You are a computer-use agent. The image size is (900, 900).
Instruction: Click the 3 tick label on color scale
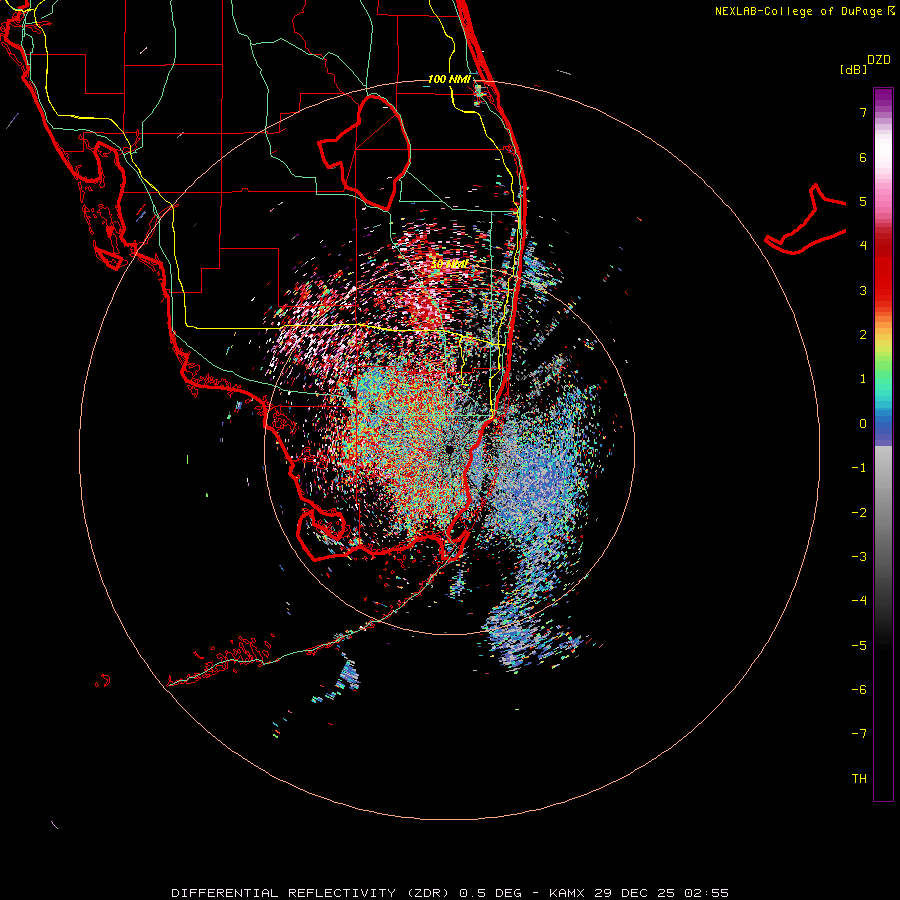point(863,290)
